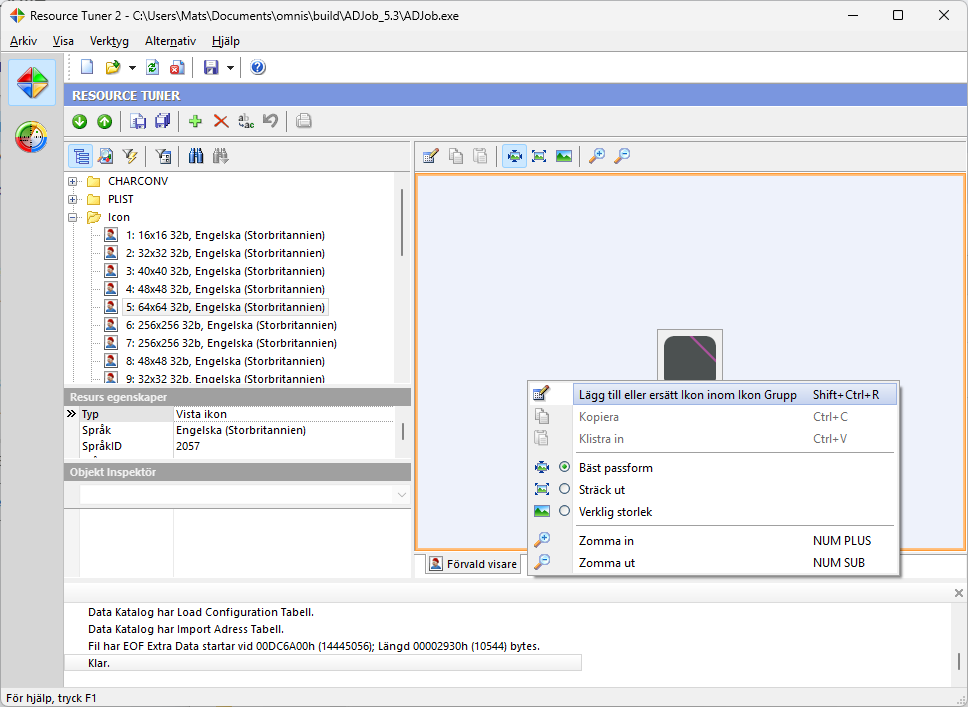Expand the CHARCONV folder node
This screenshot has height=707, width=968.
[x=73, y=182]
